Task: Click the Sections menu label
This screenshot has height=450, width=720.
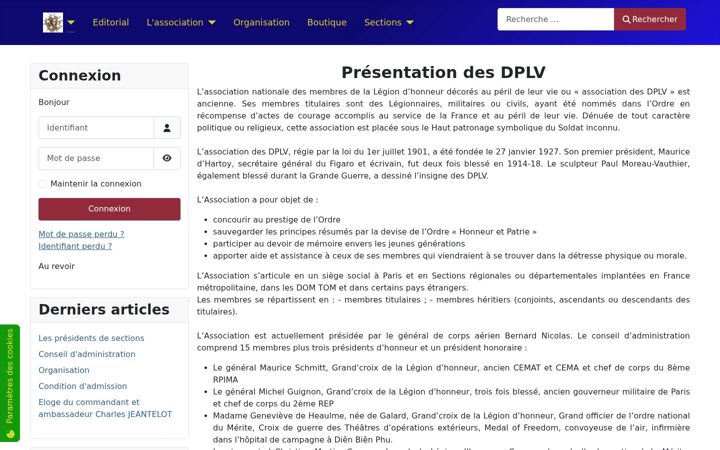Action: (x=382, y=22)
